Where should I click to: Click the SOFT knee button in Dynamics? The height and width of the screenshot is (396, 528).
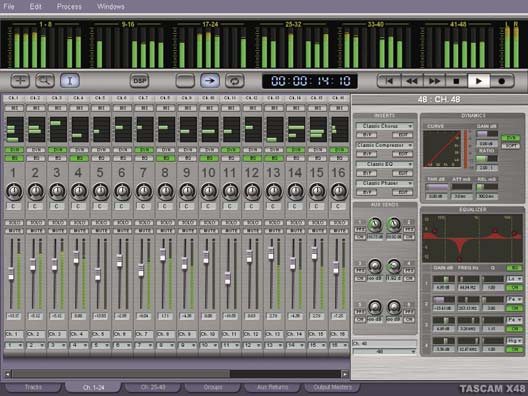(510, 146)
